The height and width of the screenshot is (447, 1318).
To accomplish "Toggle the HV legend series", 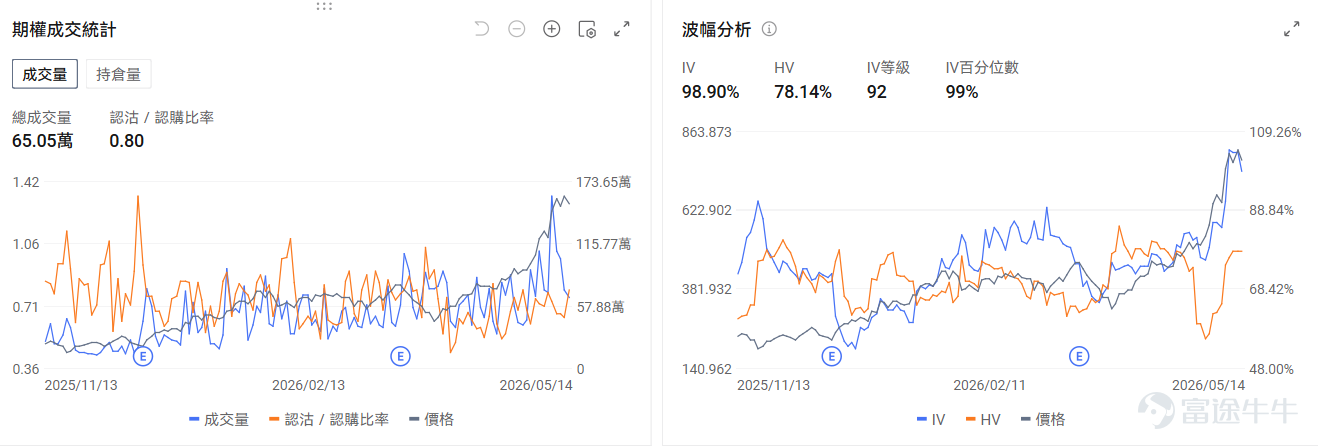I will pos(983,420).
